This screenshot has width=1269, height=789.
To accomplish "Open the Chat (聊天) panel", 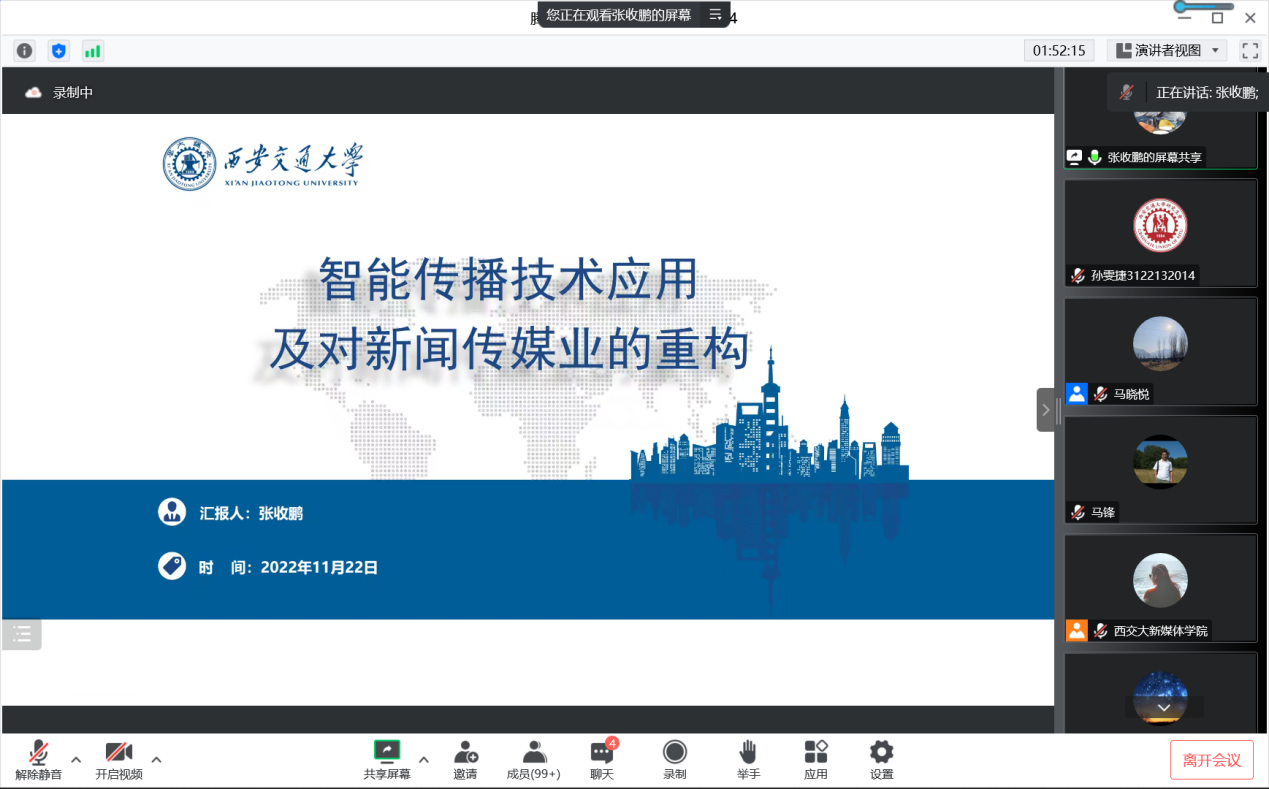I will point(602,760).
